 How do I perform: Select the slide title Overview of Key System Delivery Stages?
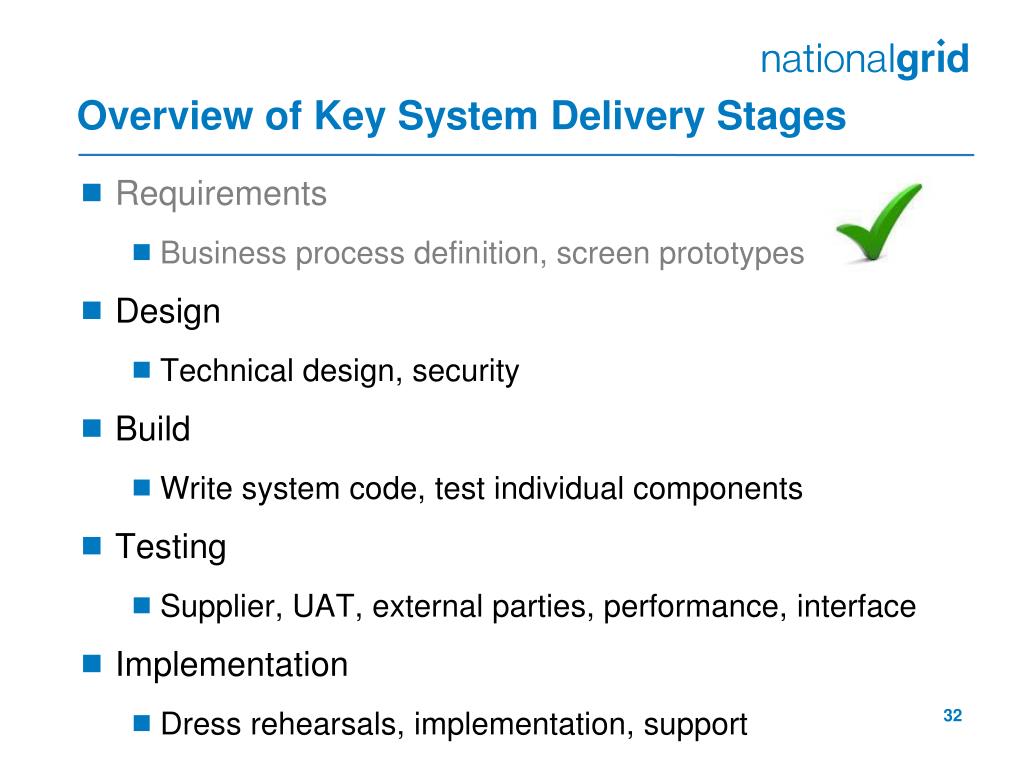coord(462,116)
